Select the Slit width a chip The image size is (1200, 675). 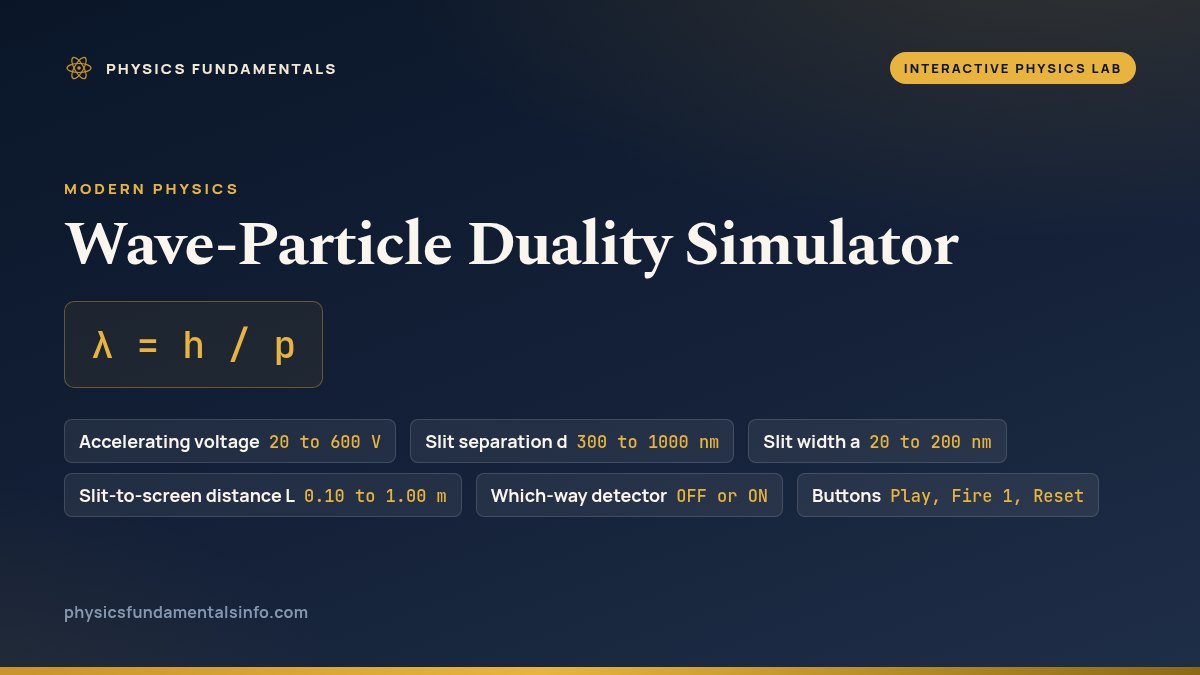tap(877, 441)
